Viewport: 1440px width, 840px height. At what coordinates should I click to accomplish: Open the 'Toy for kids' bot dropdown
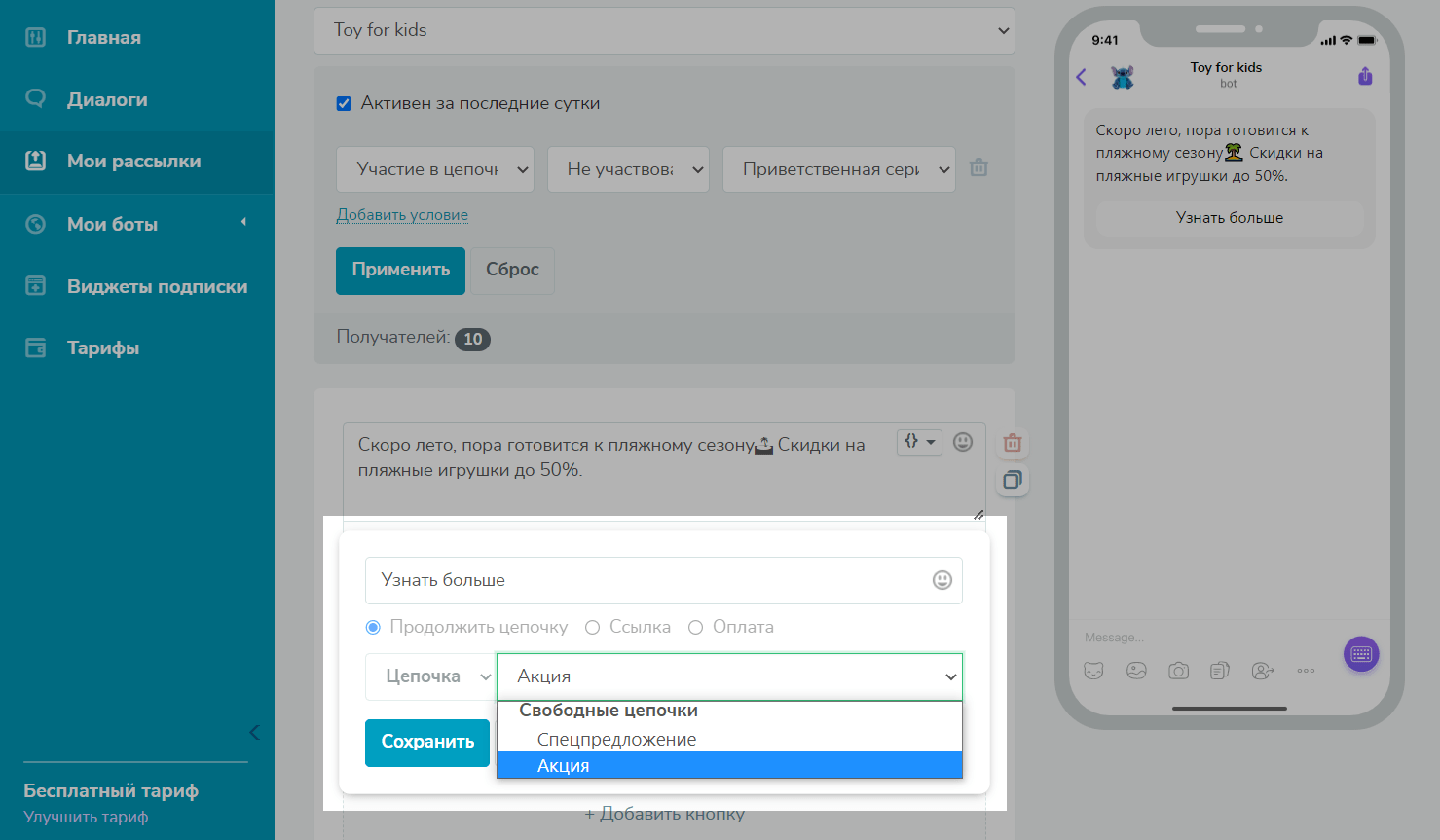(664, 30)
